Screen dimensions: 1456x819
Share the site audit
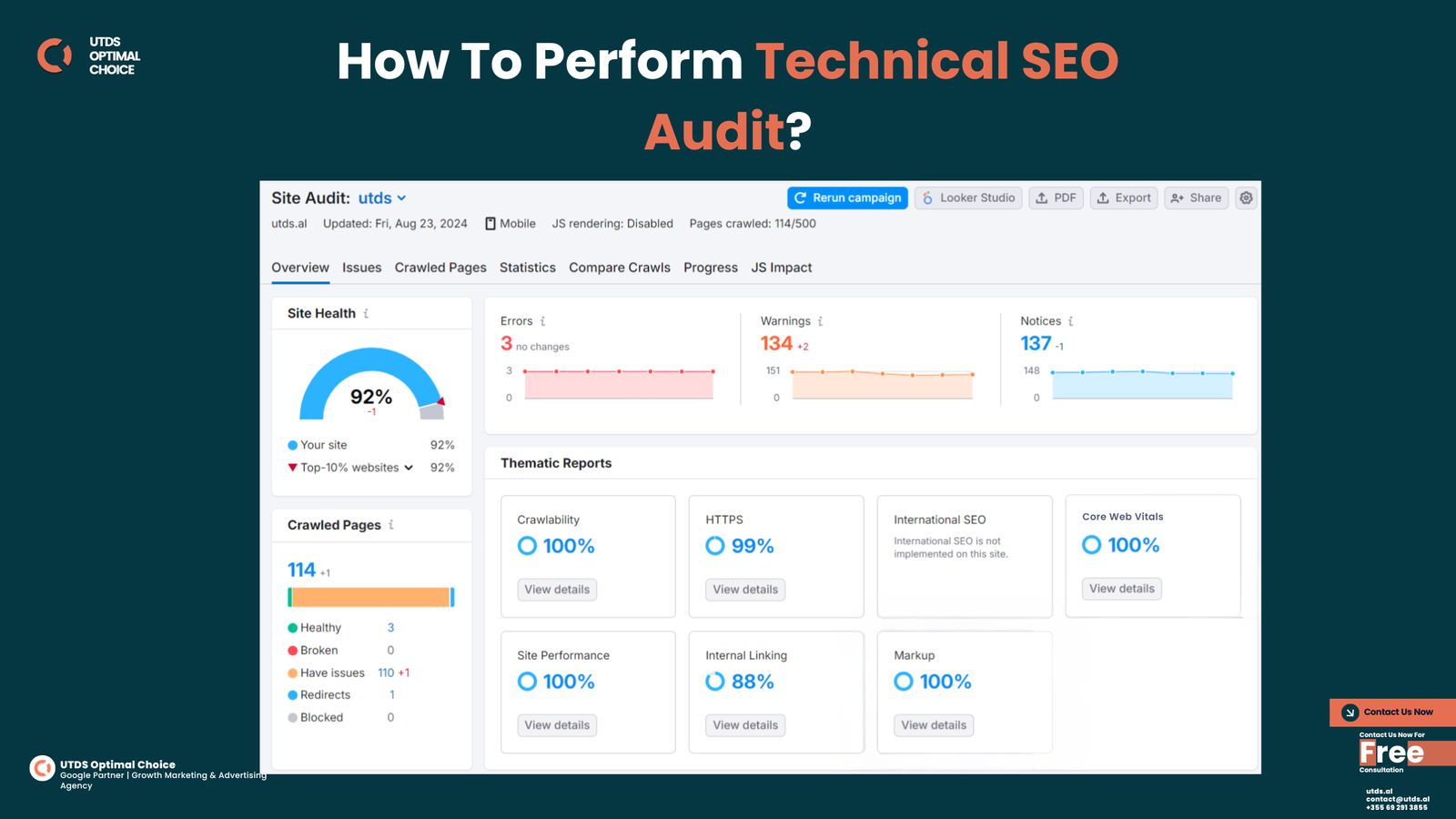[x=1197, y=197]
